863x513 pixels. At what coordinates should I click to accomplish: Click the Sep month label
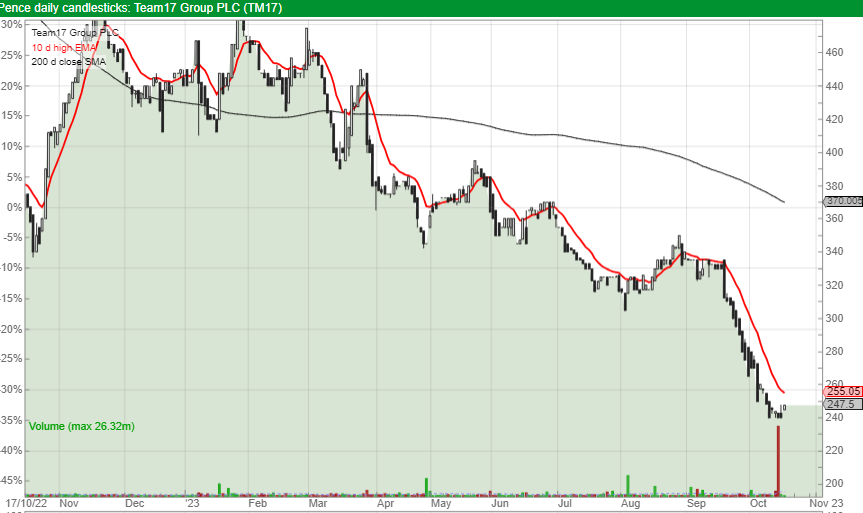pos(696,503)
